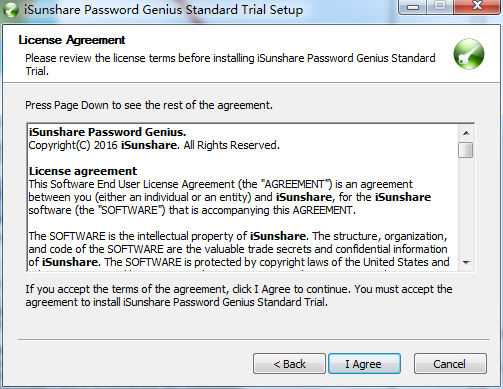The image size is (503, 389).
Task: Click the window title 'iSunshare Password Genius Standard Trial Setup'
Action: (163, 10)
